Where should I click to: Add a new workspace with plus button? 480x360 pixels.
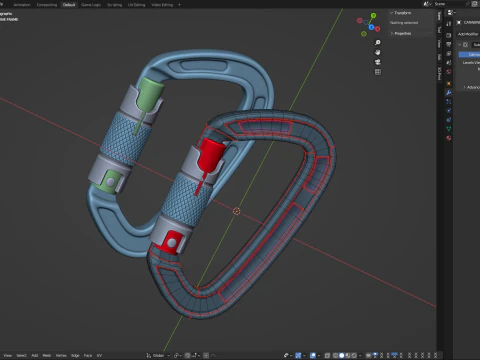pos(179,5)
